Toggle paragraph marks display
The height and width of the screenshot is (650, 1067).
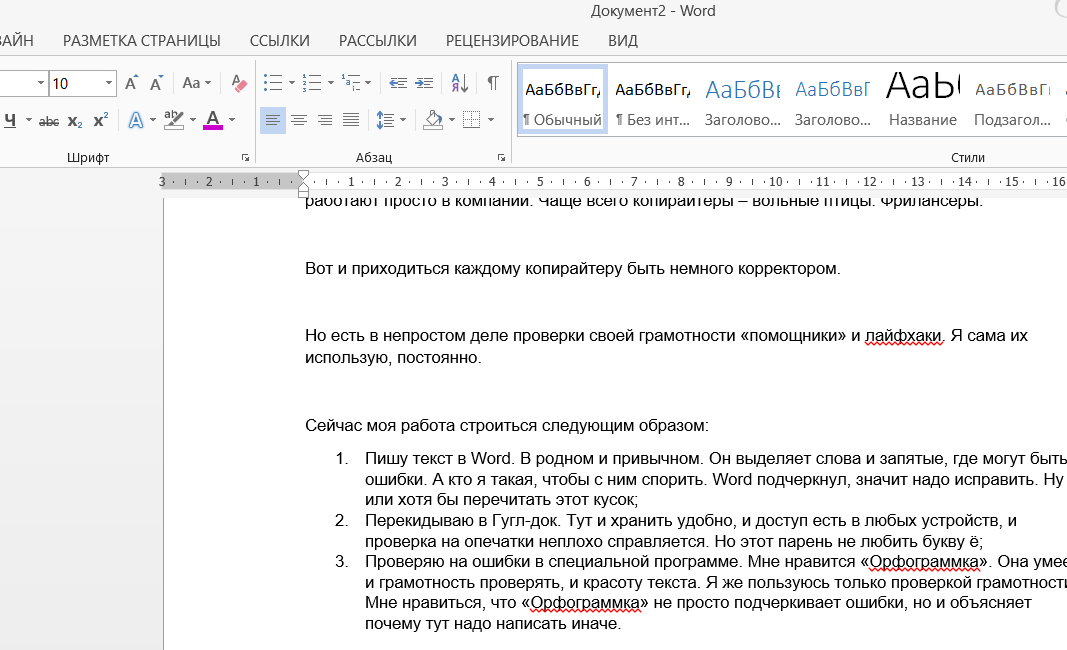pyautogui.click(x=491, y=83)
